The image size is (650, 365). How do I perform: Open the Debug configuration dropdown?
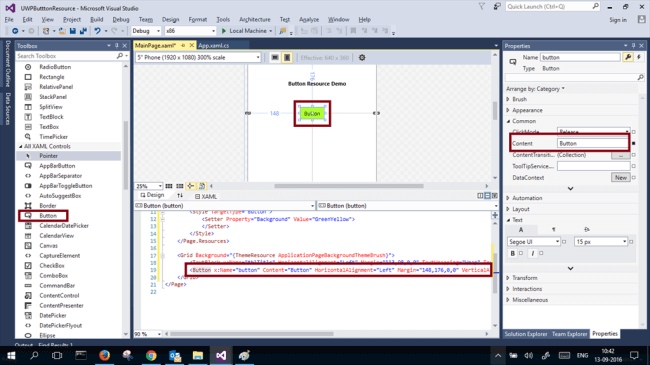(x=146, y=31)
